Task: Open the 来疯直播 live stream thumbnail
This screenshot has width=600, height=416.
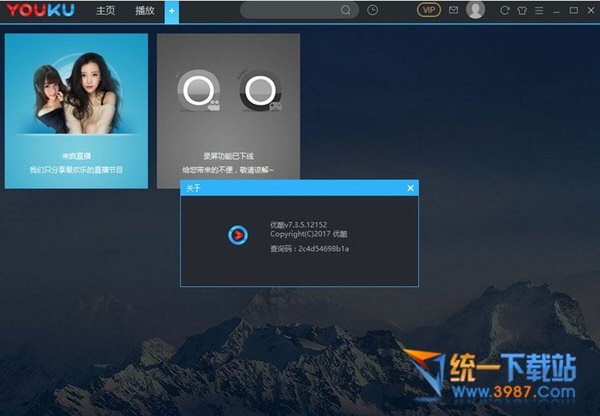Action: [x=76, y=110]
